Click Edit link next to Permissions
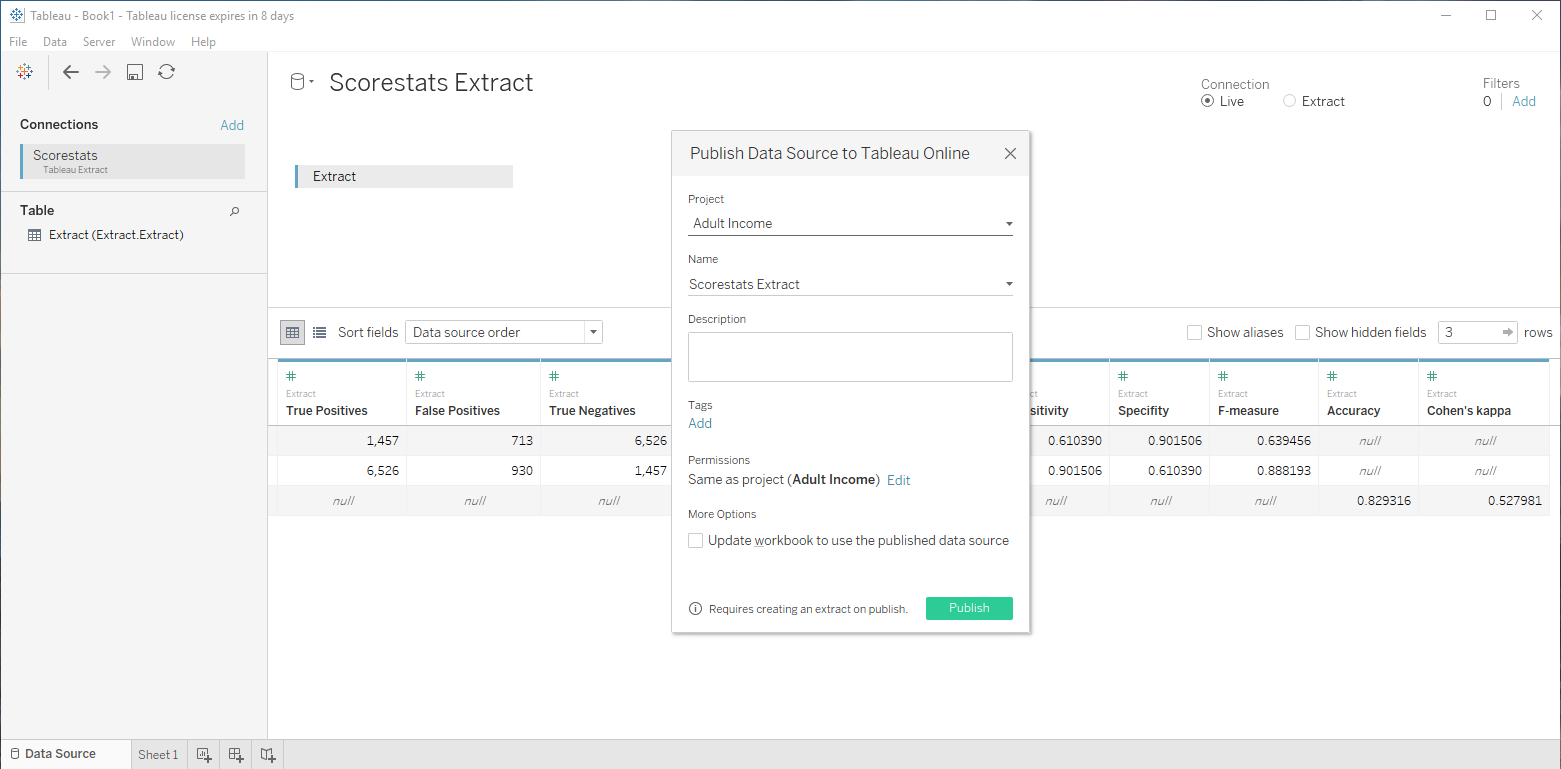 [898, 480]
